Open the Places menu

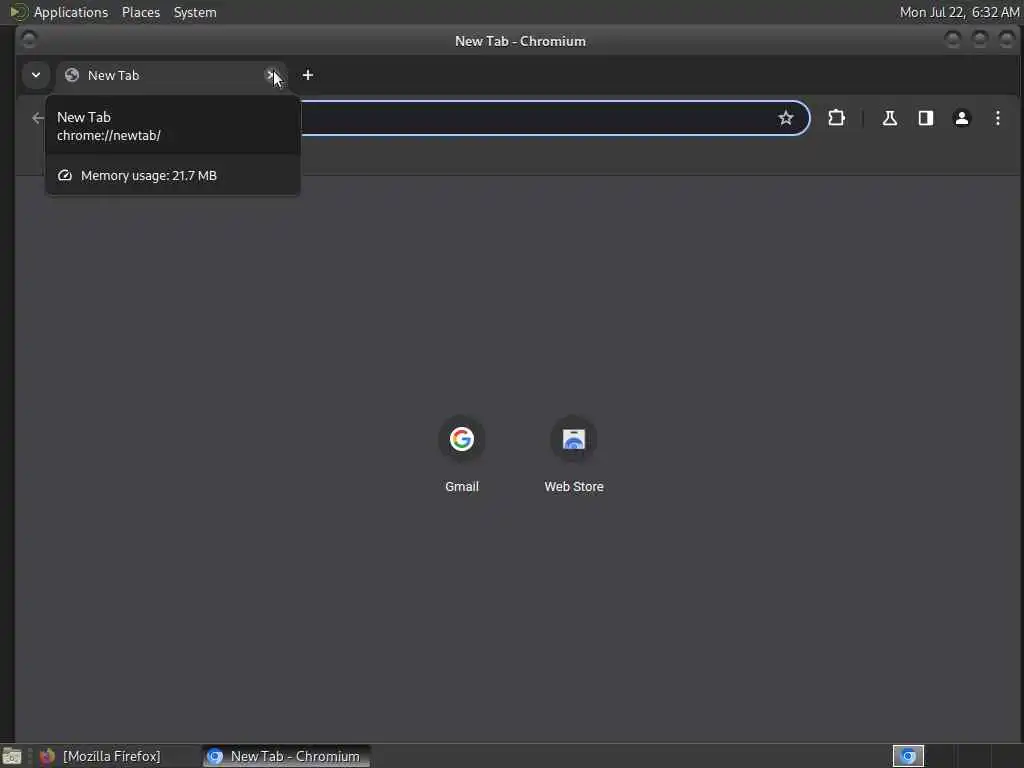click(x=141, y=12)
